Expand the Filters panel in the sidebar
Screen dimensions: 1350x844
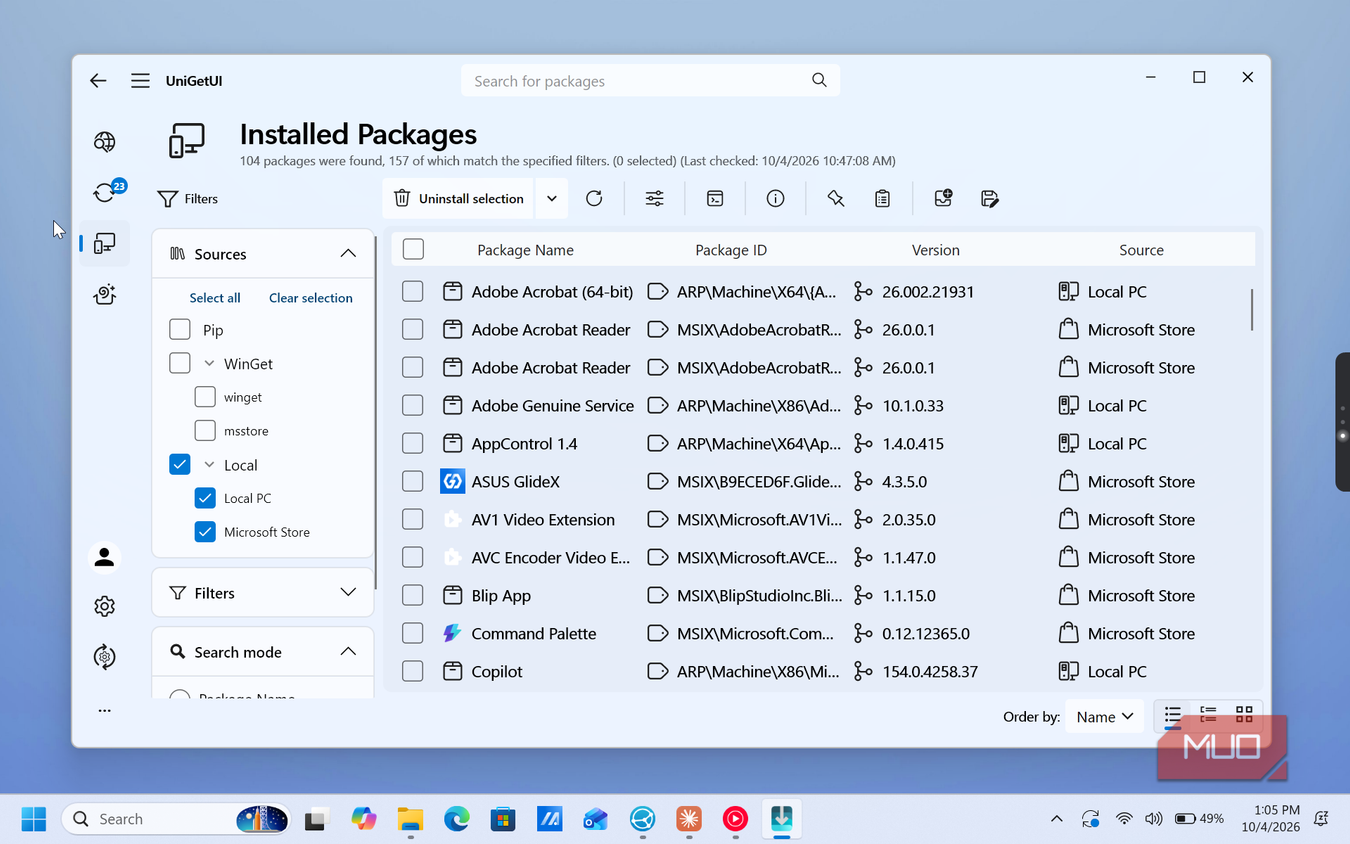pos(348,593)
